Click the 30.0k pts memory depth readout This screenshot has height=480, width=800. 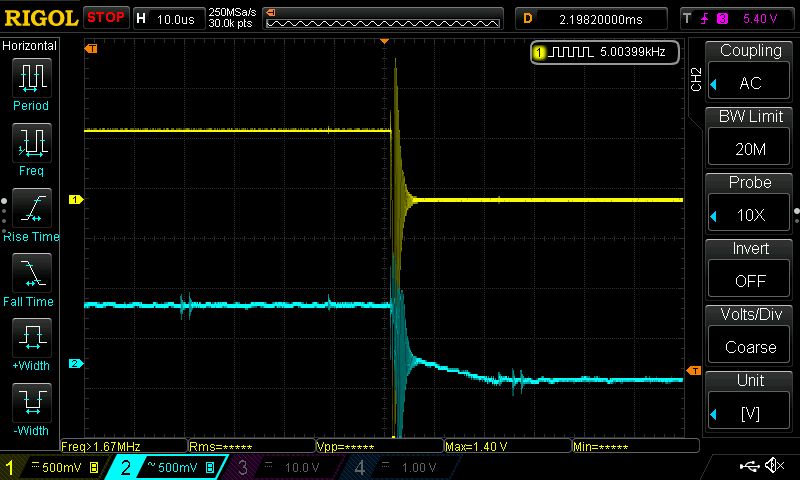pyautogui.click(x=230, y=23)
